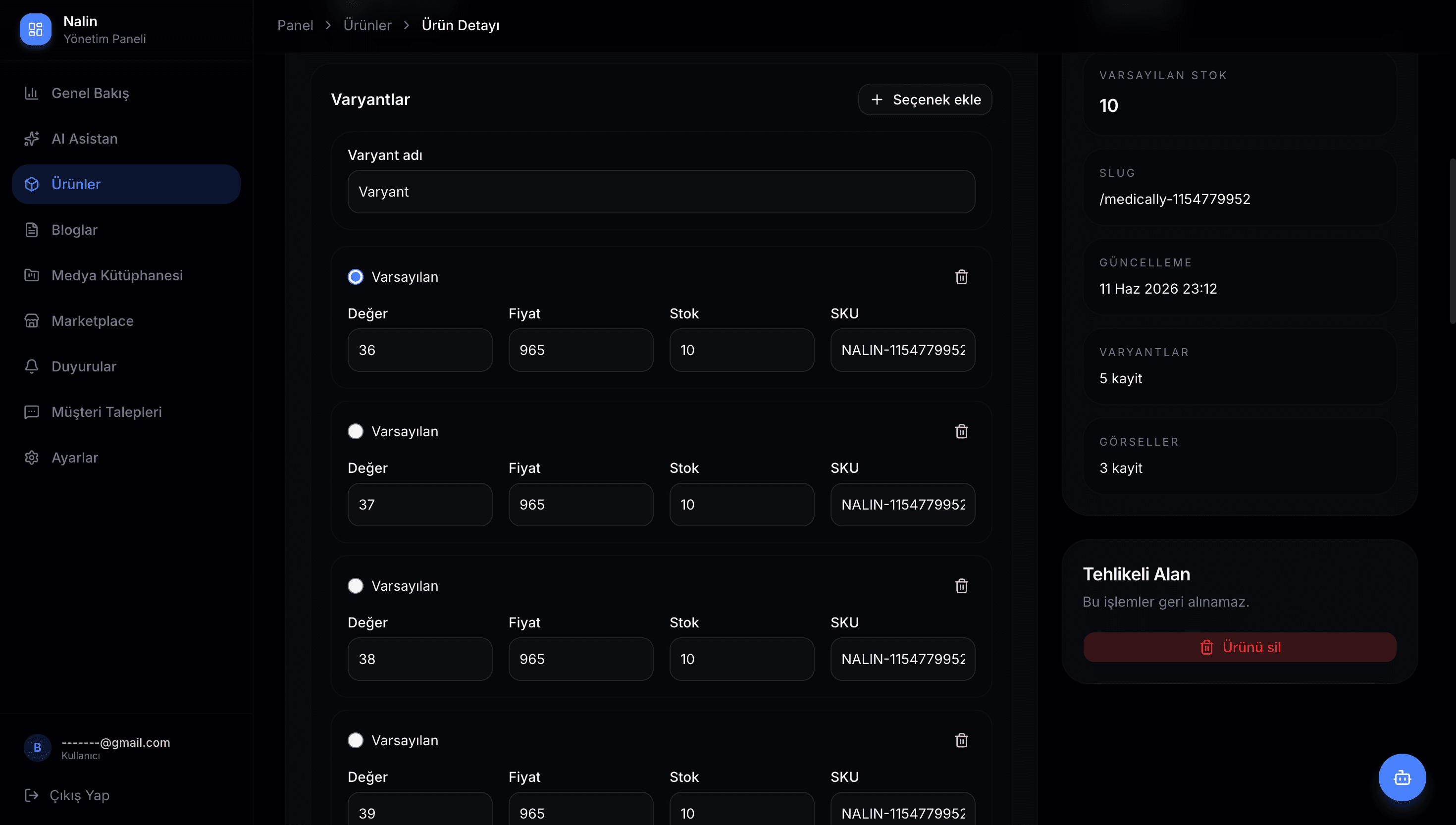Open the Marketplace section
Image resolution: width=1456 pixels, height=825 pixels.
126,321
